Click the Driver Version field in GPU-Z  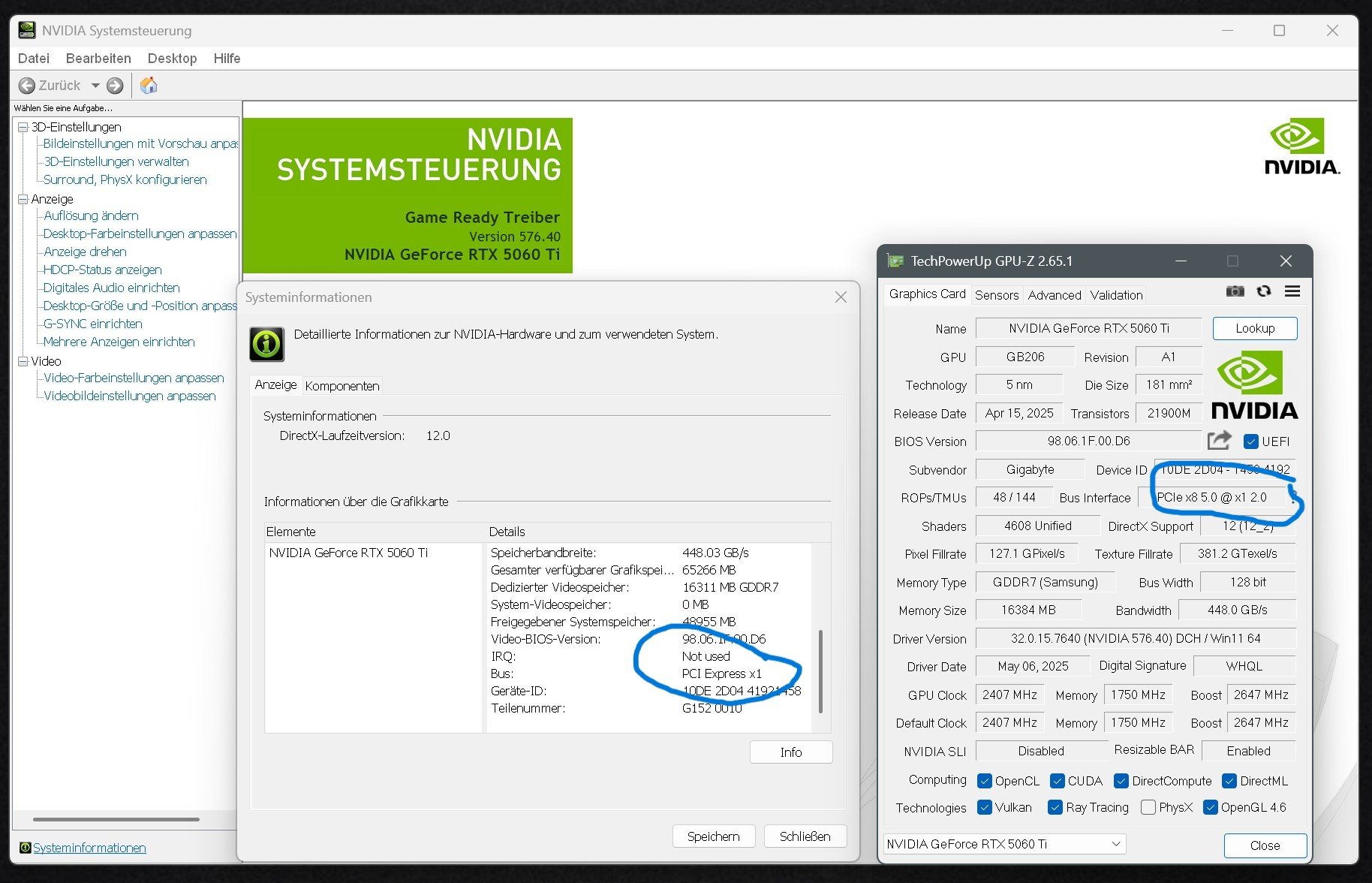click(1136, 638)
